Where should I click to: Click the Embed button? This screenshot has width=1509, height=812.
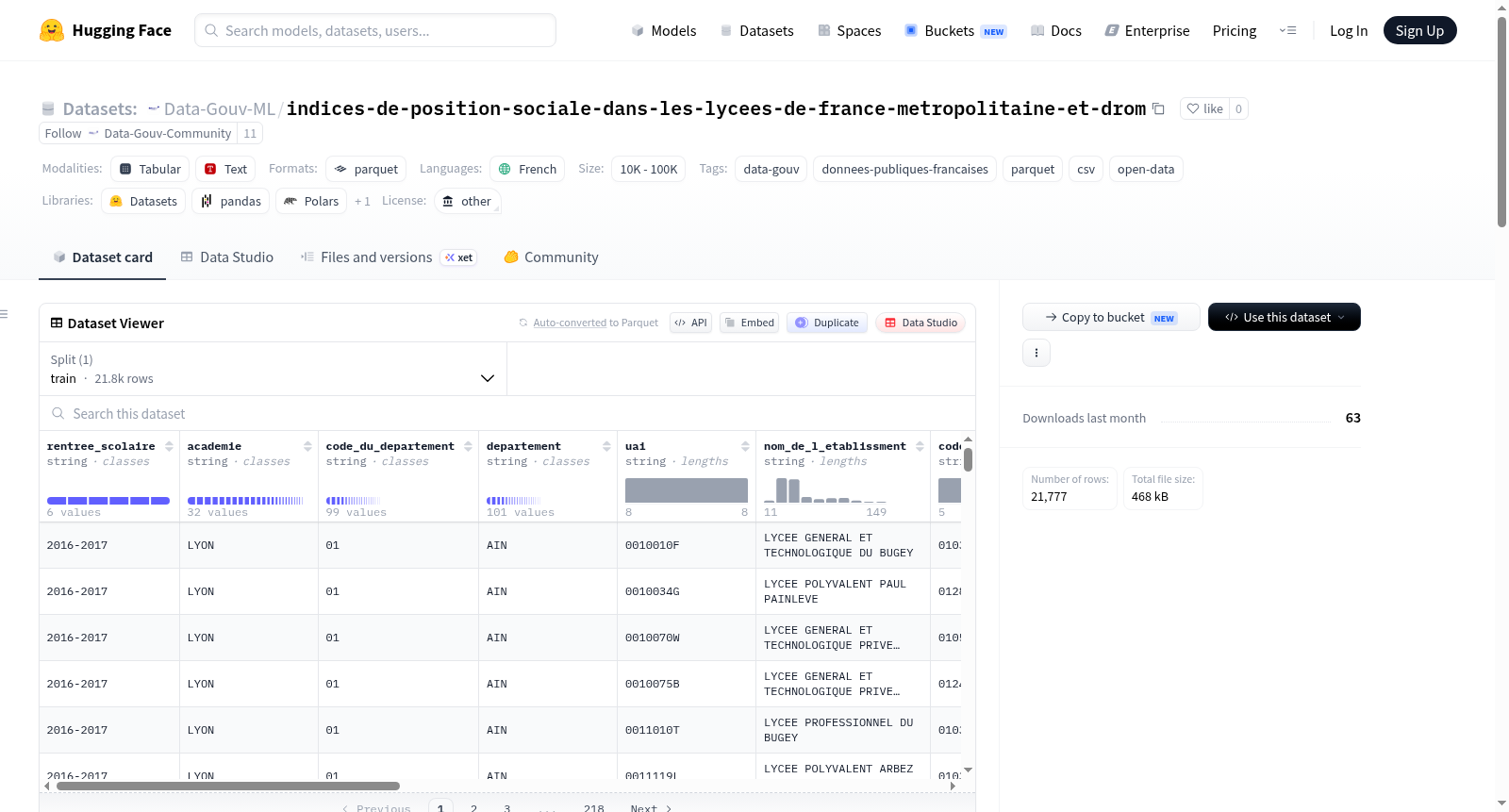coord(750,323)
